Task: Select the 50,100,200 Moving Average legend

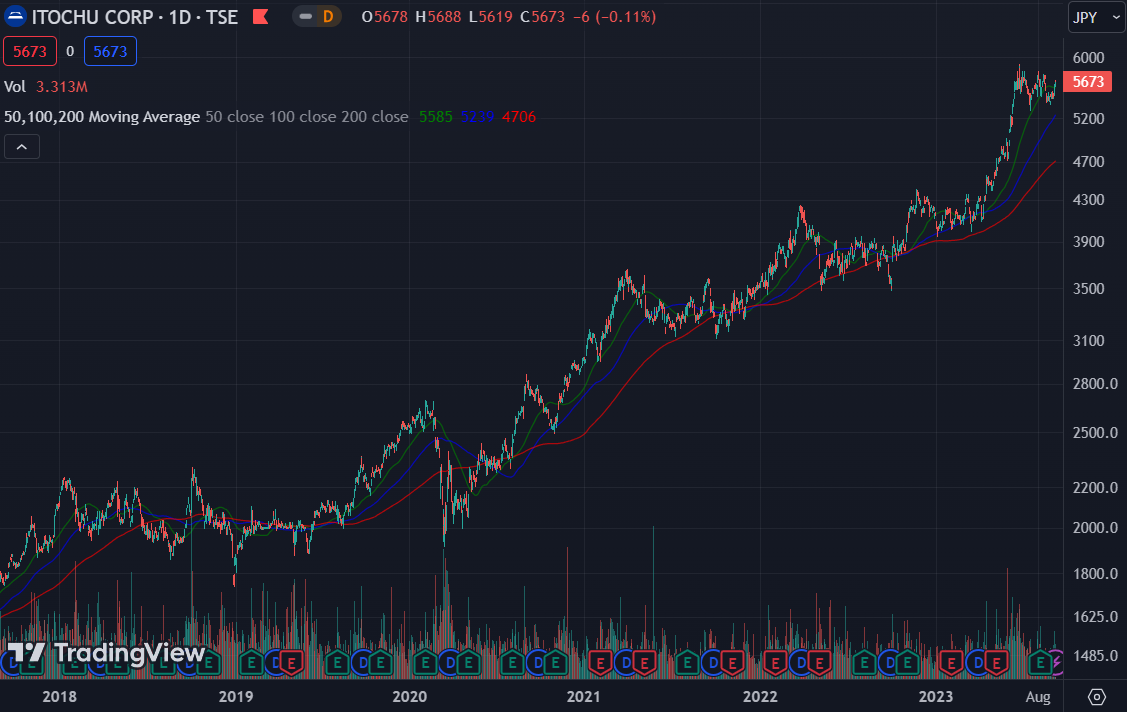Action: tap(102, 117)
